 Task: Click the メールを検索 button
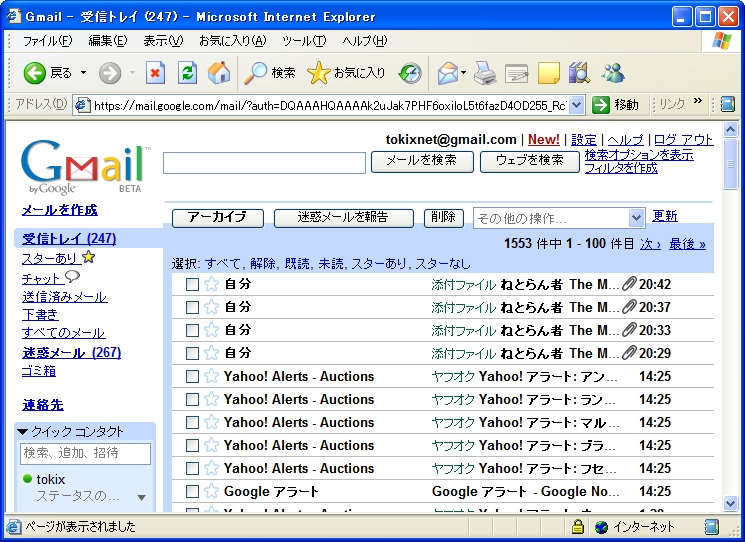pos(422,162)
